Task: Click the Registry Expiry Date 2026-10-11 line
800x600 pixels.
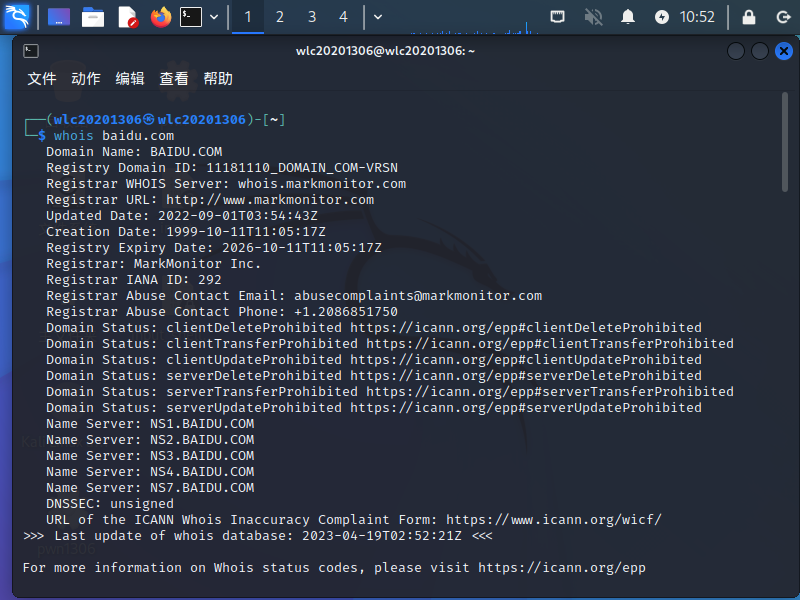Action: tap(214, 247)
